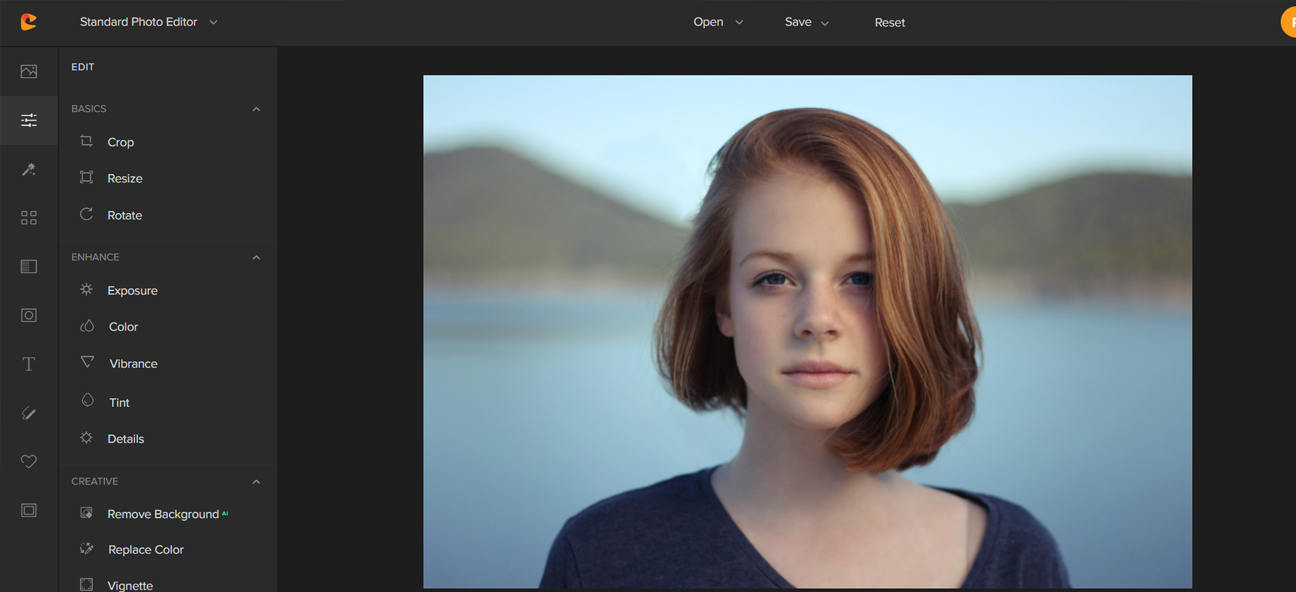Open the heart-shaped sidebar icon
Viewport: 1296px width, 592px height.
pyautogui.click(x=29, y=461)
